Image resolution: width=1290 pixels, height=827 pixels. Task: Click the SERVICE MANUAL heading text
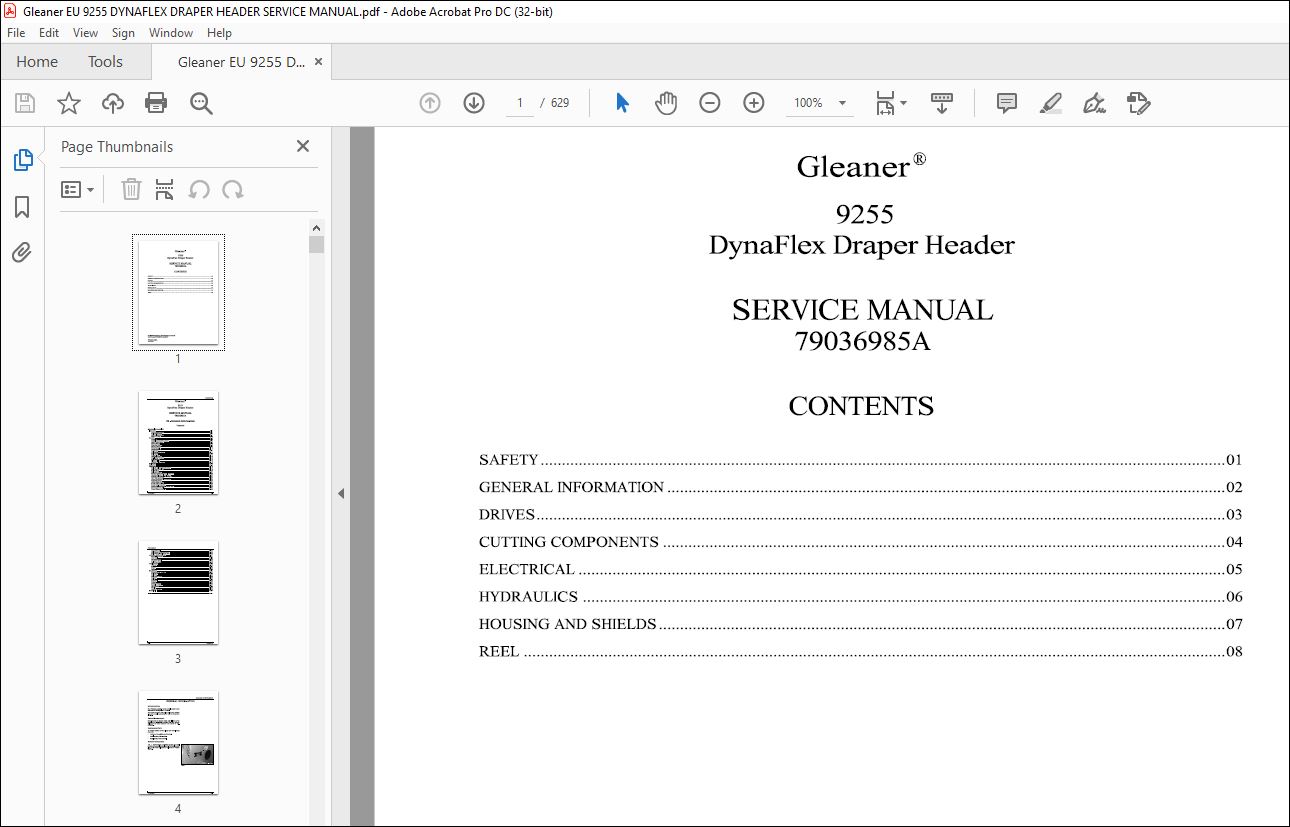pyautogui.click(x=862, y=310)
